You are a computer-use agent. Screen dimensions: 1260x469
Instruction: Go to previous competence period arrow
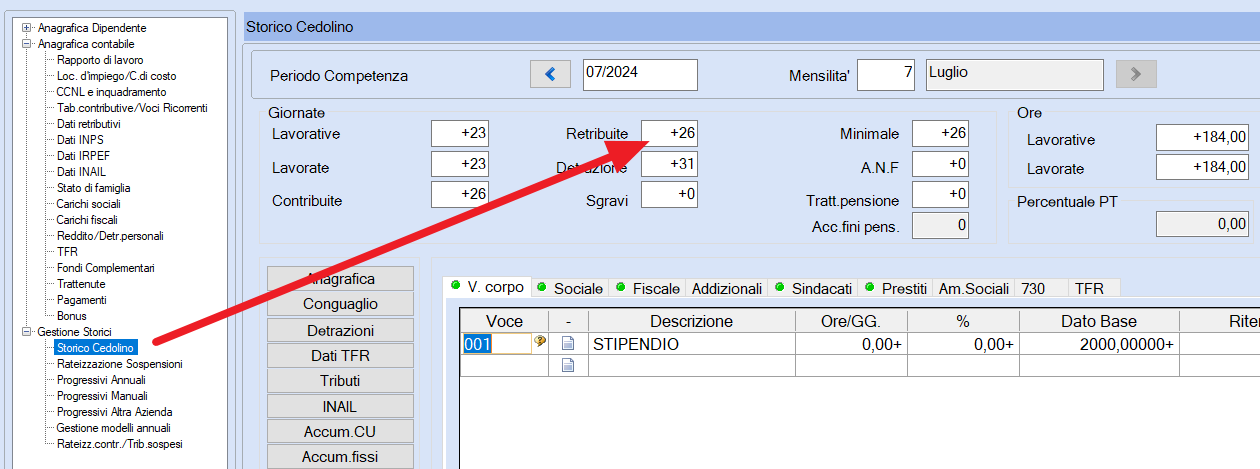(x=549, y=74)
